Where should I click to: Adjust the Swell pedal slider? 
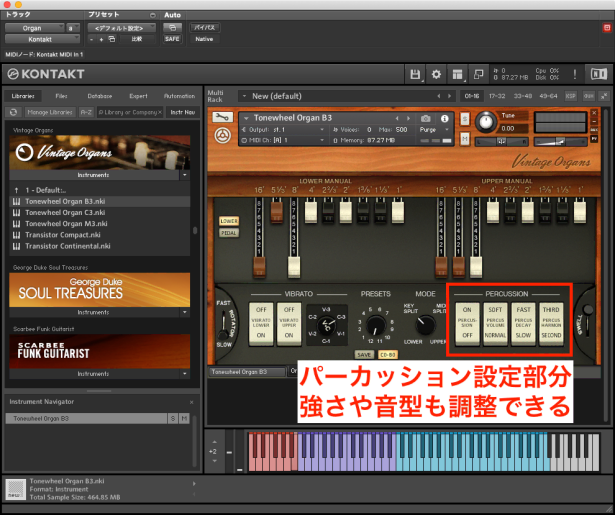click(587, 320)
